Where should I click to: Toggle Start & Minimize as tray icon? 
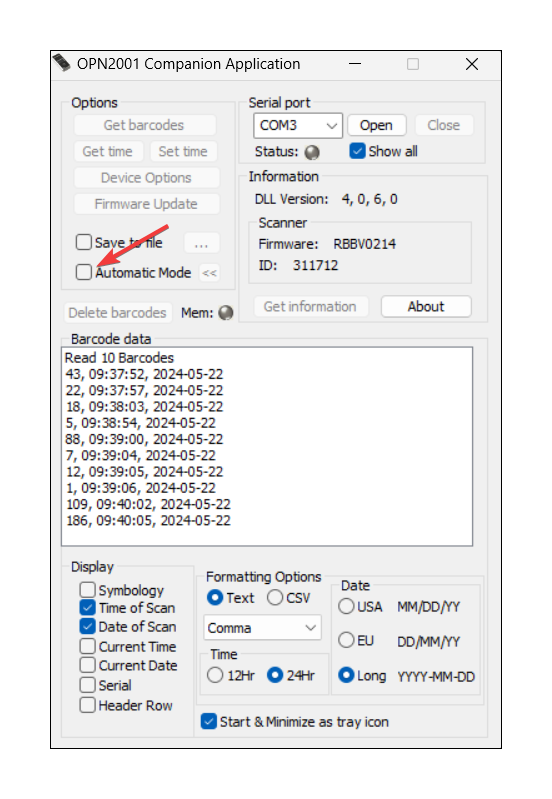(209, 722)
